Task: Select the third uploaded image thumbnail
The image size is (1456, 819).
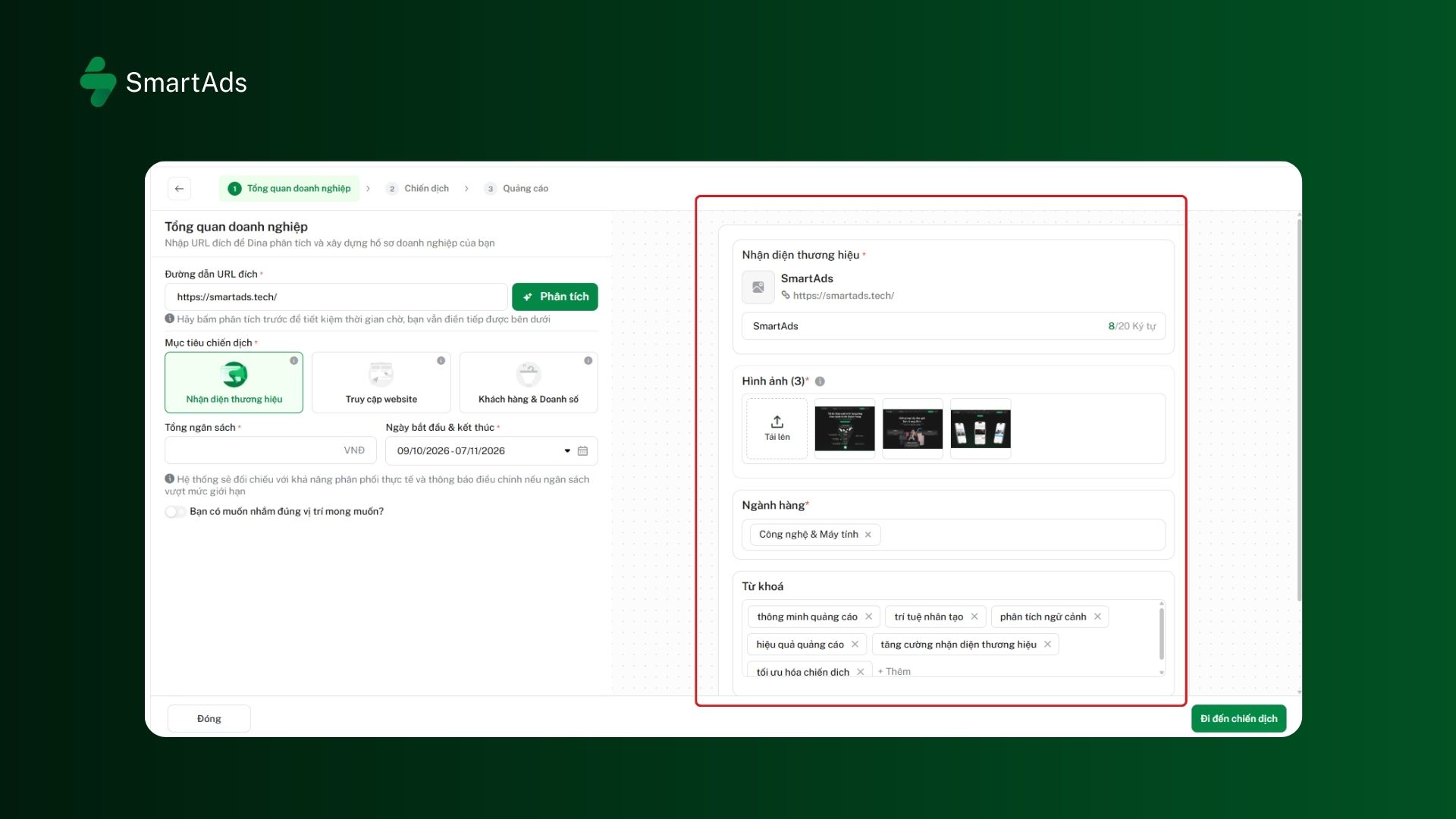Action: pyautogui.click(x=981, y=428)
